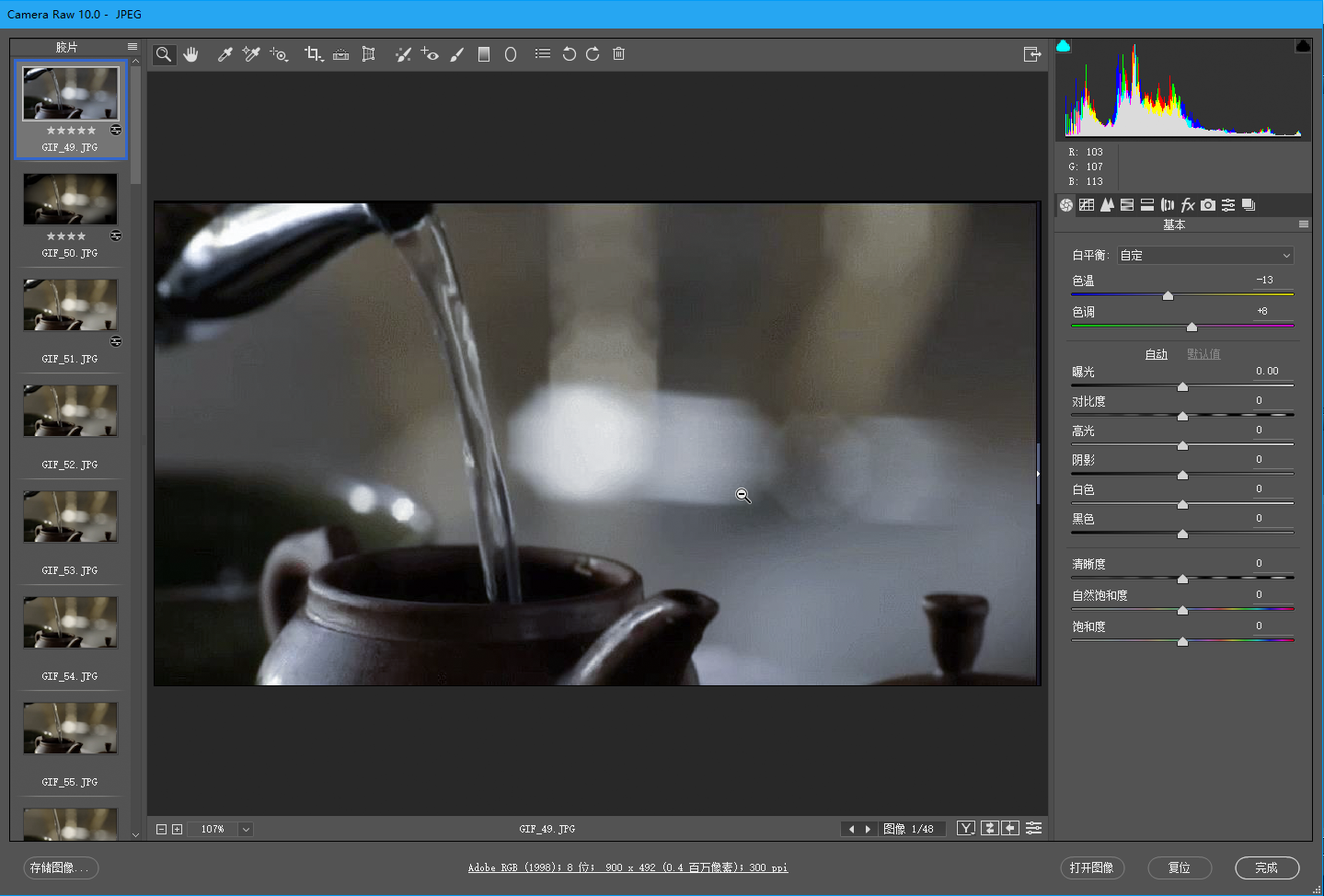Open the 白平衡 dropdown
The image size is (1324, 896).
click(1205, 256)
